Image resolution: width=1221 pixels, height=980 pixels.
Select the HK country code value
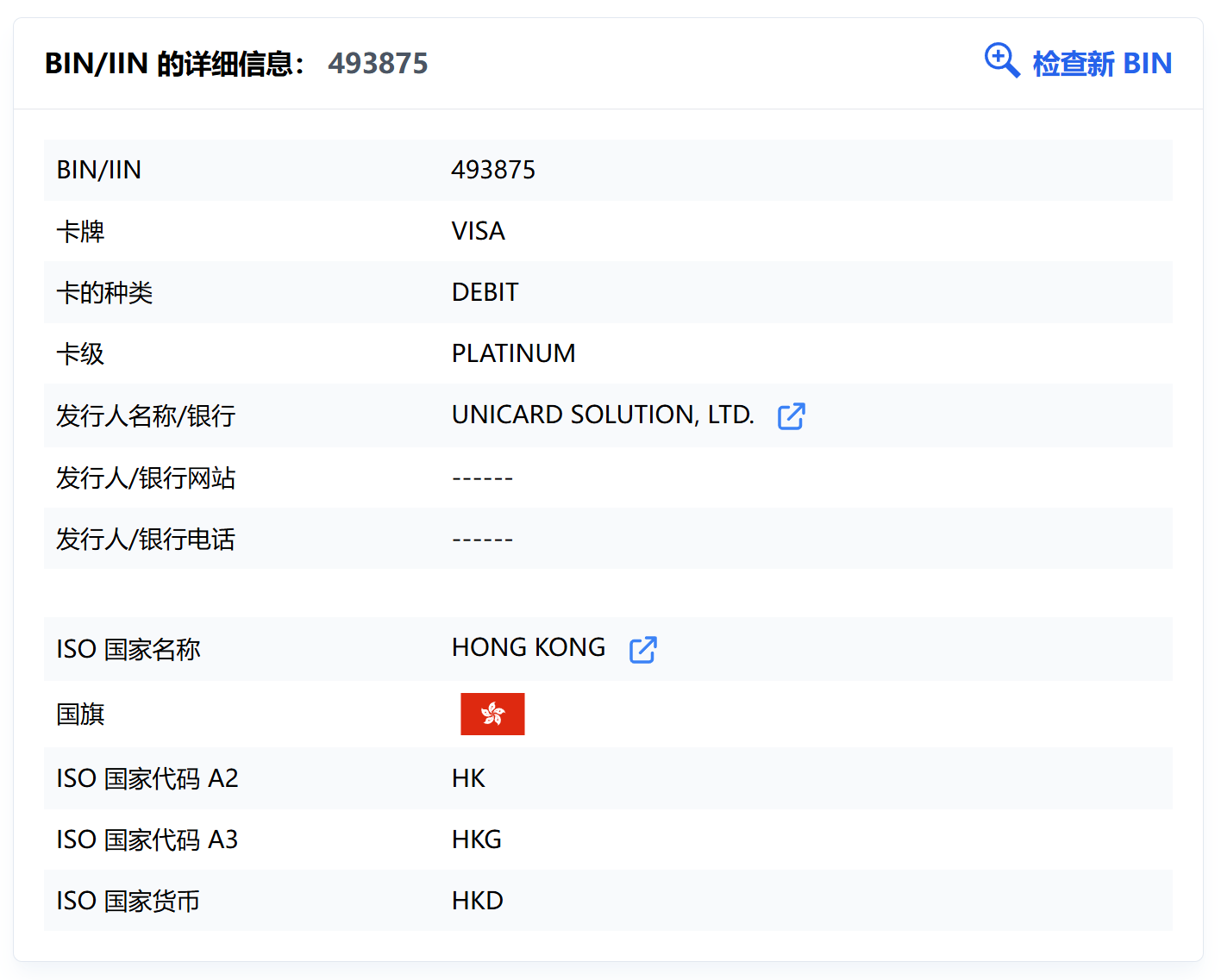[468, 778]
